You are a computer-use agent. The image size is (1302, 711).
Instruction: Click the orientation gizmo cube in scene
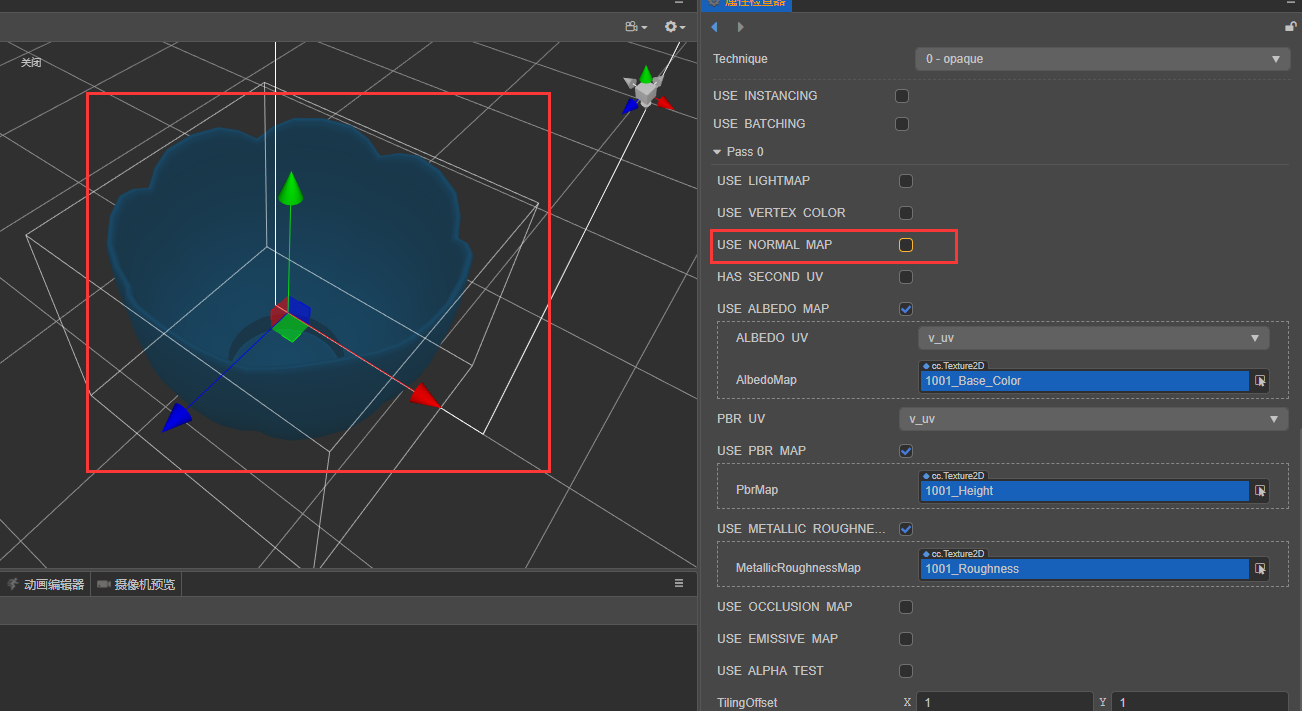[646, 94]
